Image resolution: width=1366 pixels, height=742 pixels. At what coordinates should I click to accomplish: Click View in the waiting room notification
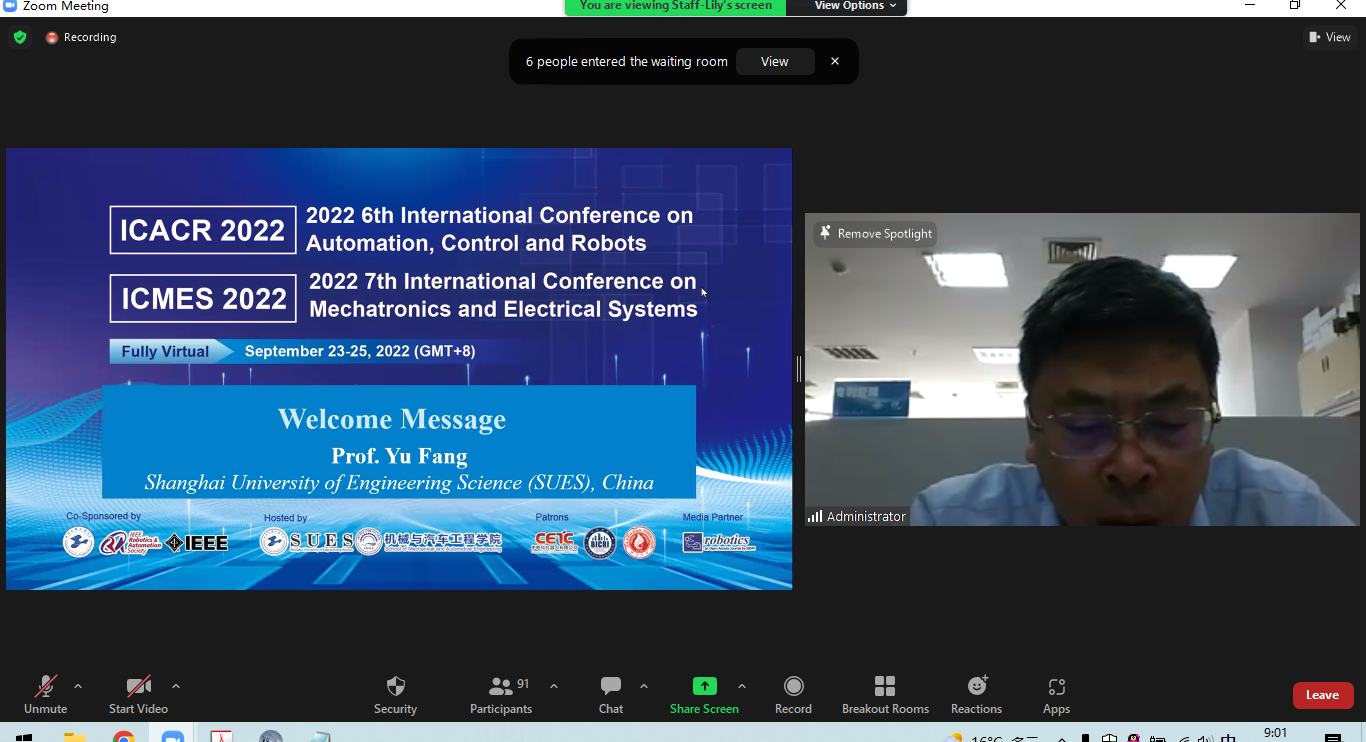pyautogui.click(x=774, y=62)
